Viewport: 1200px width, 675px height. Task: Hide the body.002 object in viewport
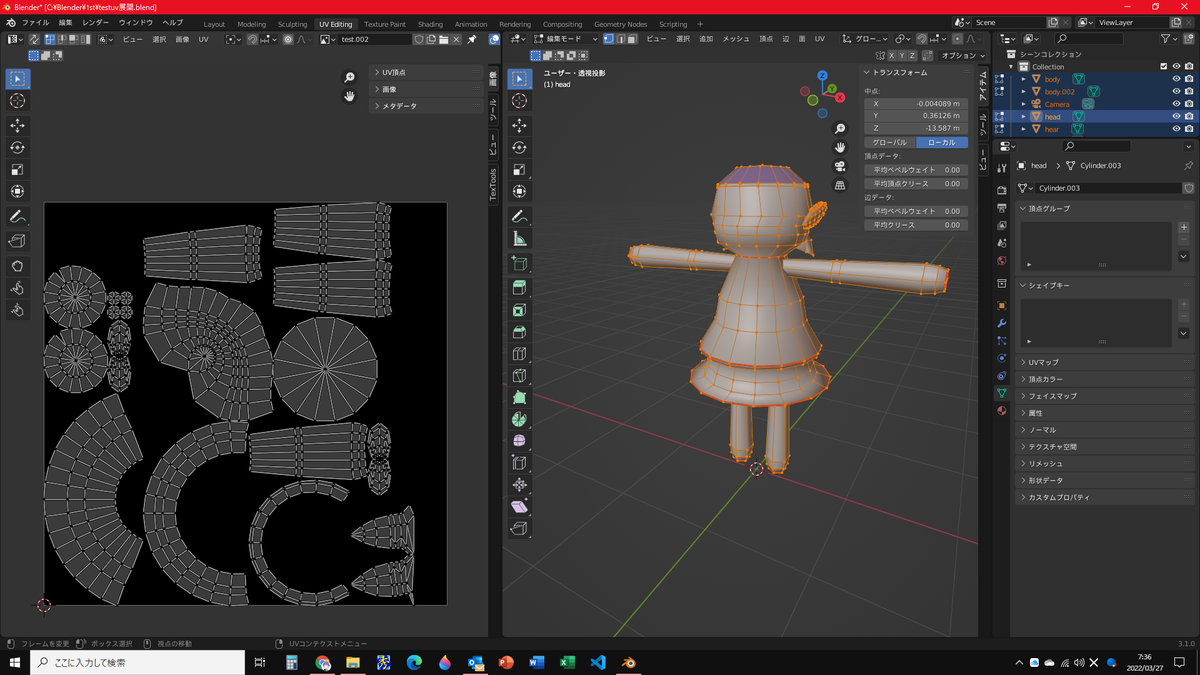(x=1176, y=91)
